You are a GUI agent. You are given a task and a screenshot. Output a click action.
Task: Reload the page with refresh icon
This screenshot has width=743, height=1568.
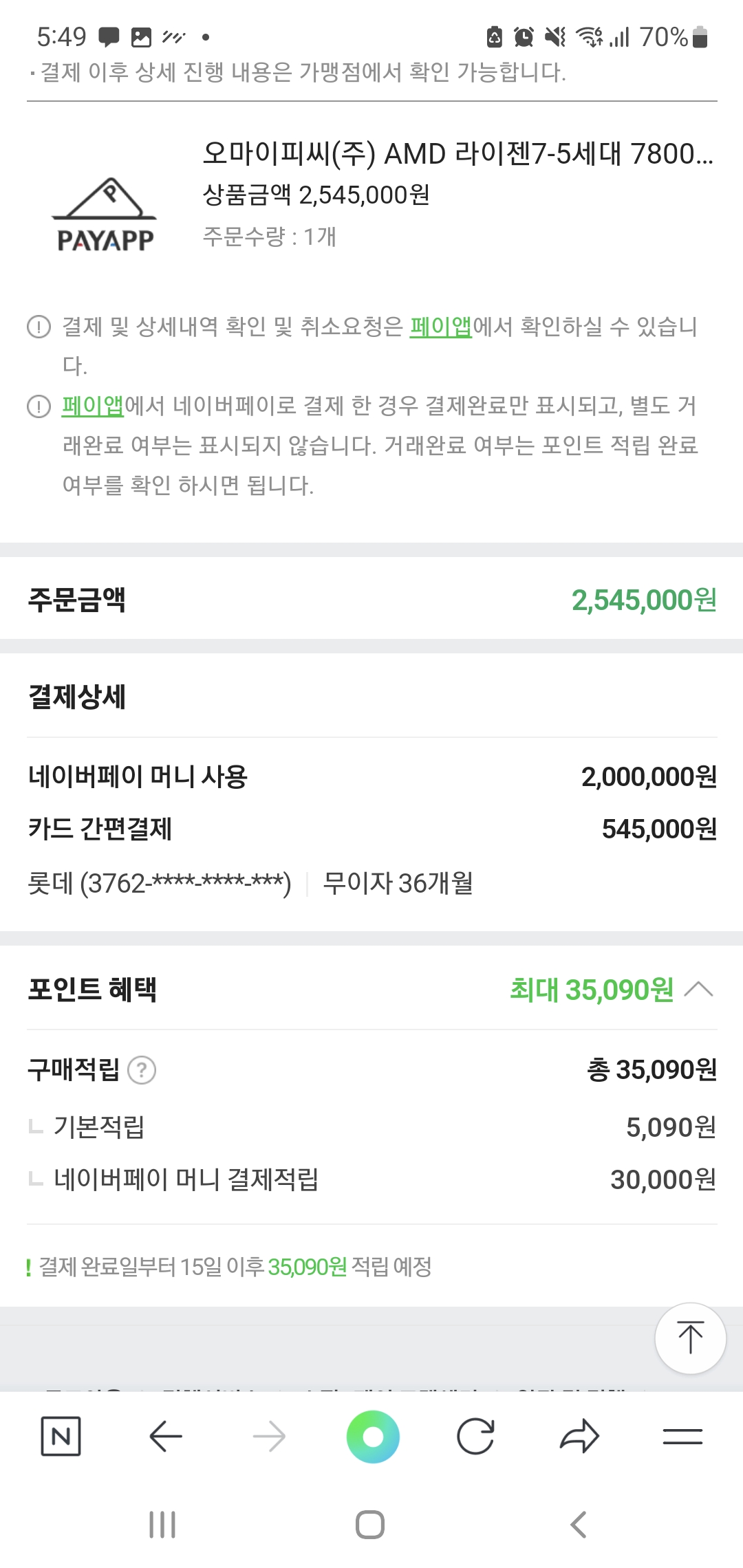[x=475, y=1436]
